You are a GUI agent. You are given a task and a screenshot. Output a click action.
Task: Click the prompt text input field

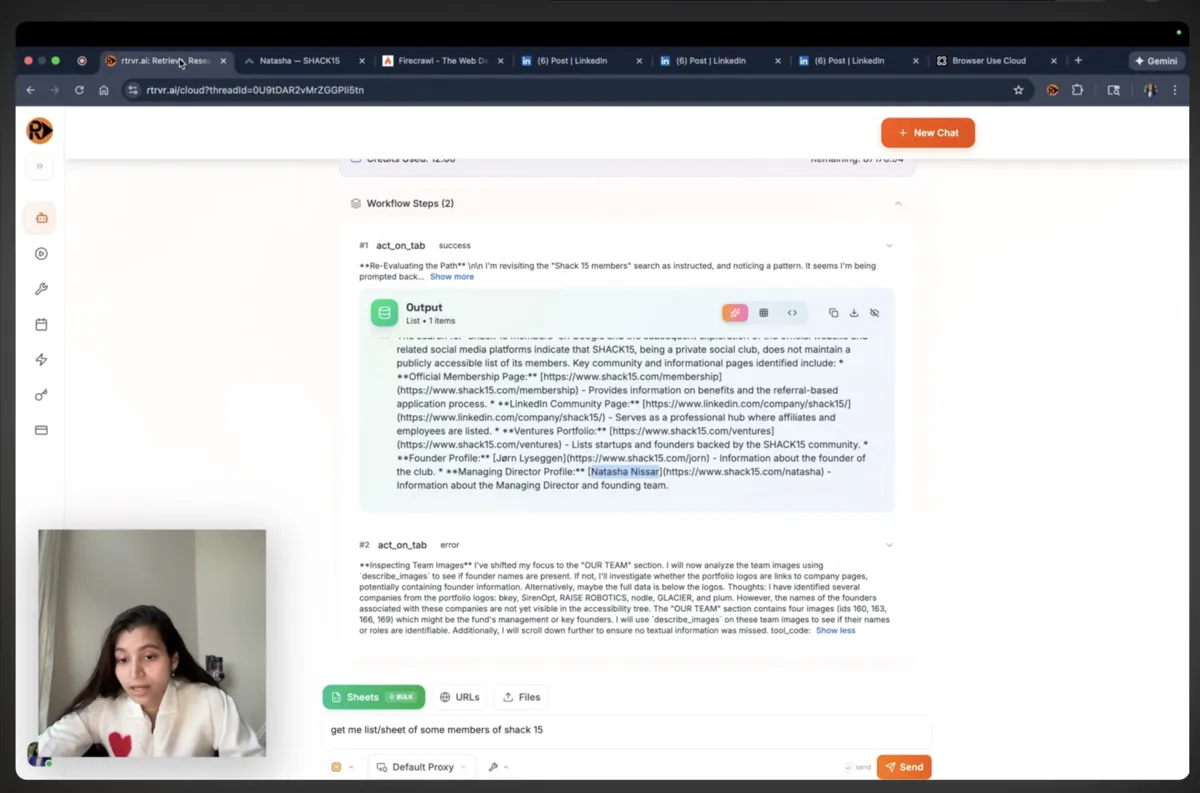tap(626, 730)
